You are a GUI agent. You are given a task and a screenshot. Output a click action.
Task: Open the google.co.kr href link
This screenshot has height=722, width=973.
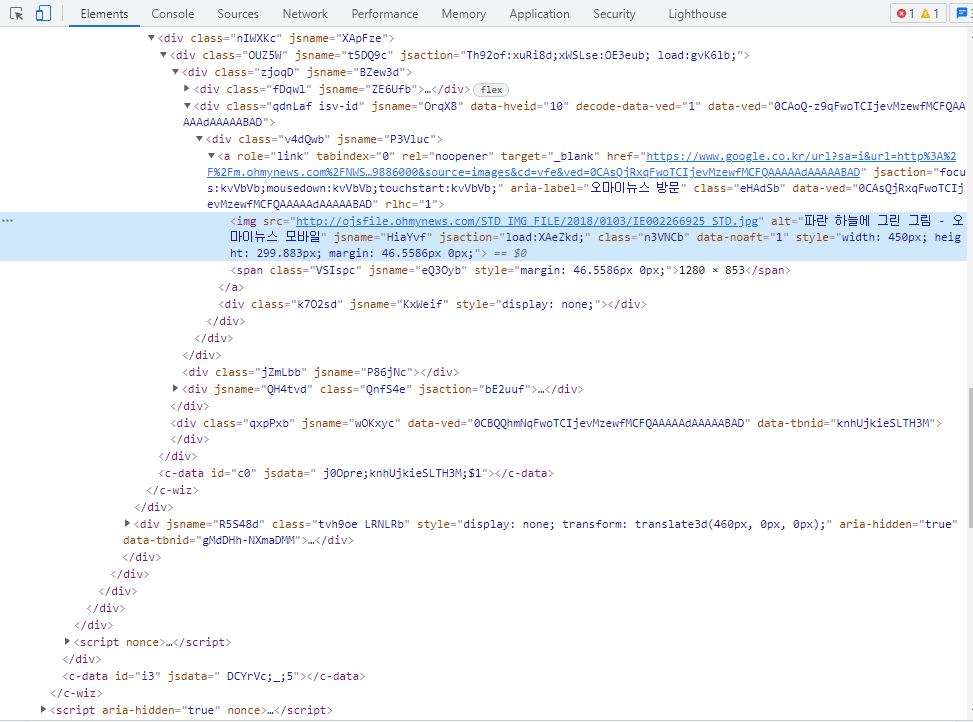pos(581,164)
